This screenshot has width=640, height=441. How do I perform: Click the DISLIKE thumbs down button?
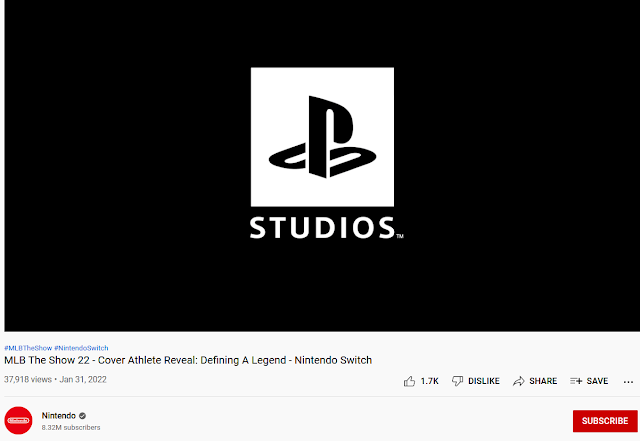(x=476, y=381)
